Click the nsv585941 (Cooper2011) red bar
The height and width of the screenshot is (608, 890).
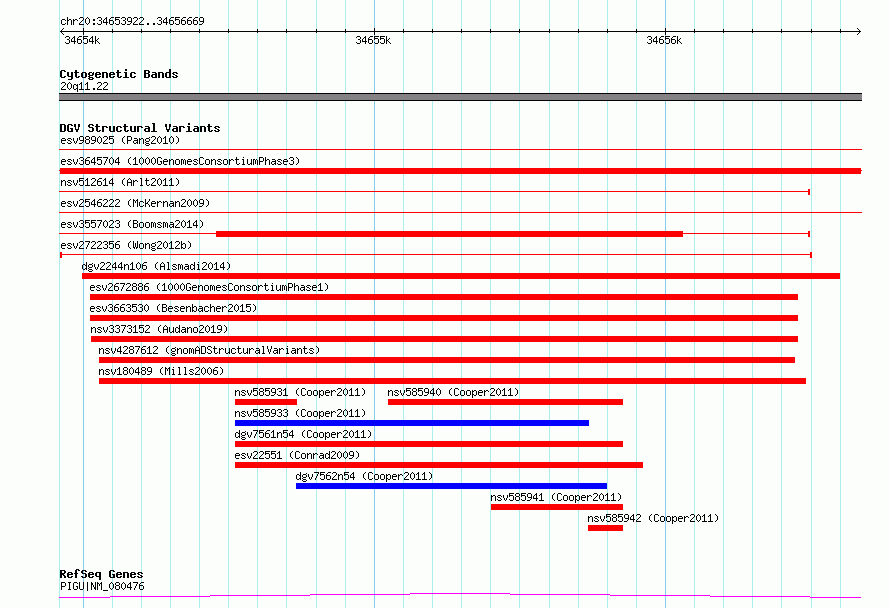(557, 507)
